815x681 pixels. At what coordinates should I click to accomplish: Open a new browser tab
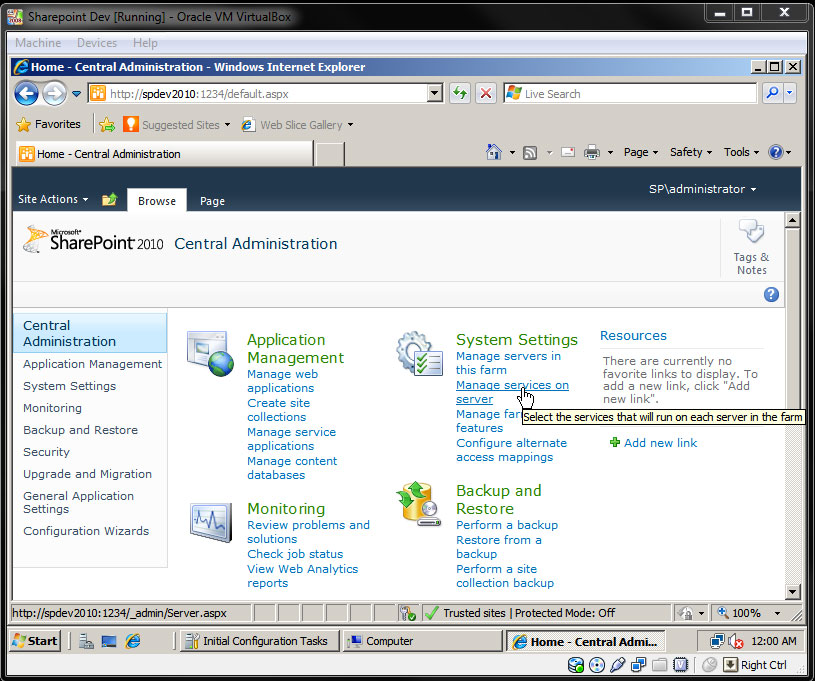point(330,154)
